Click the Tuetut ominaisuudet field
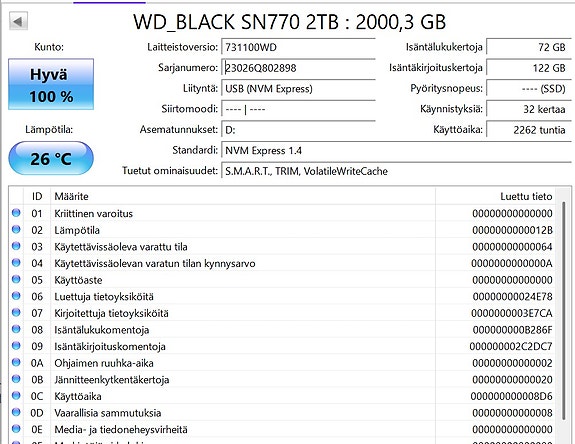Image resolution: width=575 pixels, height=444 pixels. pyautogui.click(x=396, y=171)
